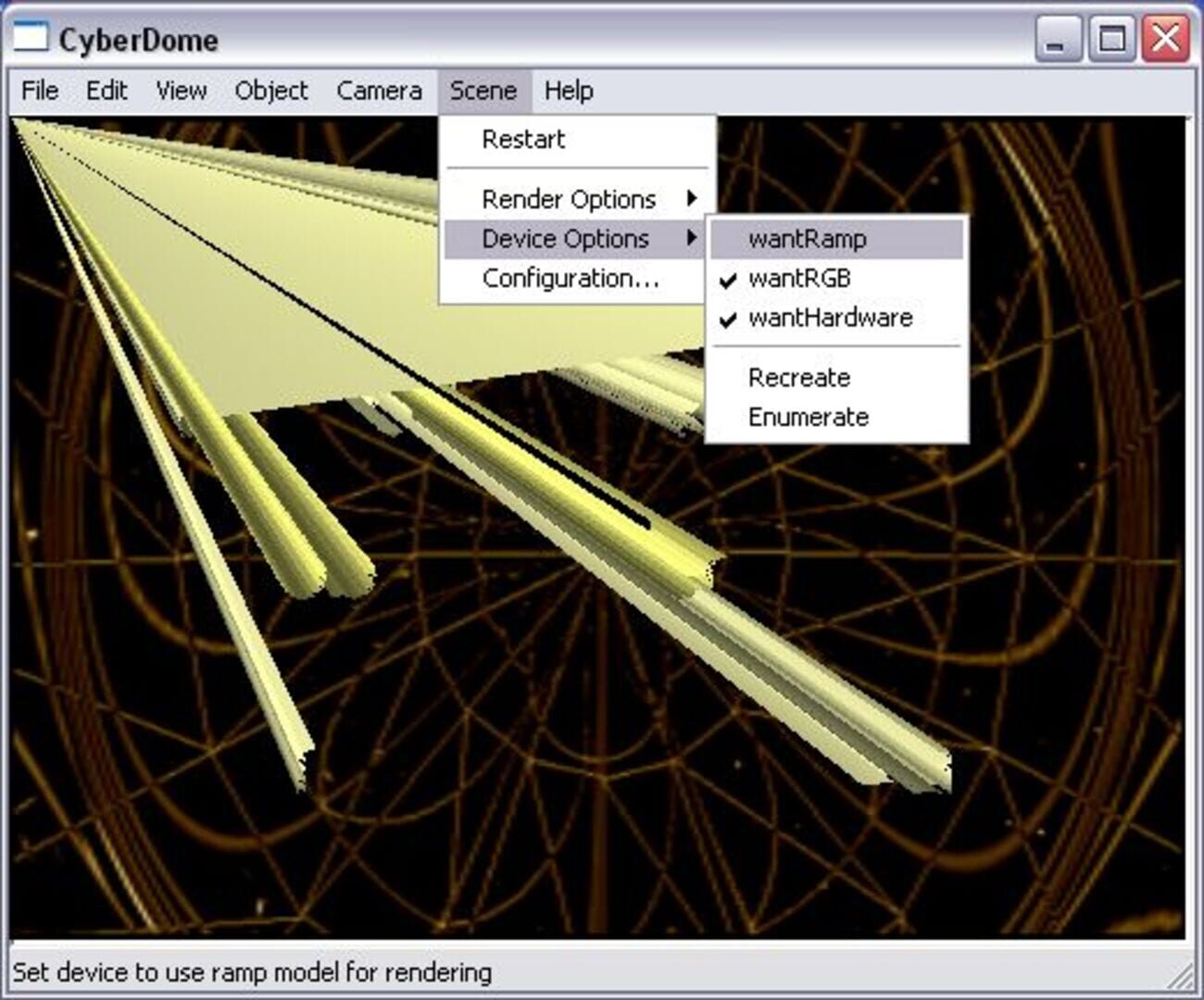The width and height of the screenshot is (1204, 1000).
Task: Open the Object menu
Action: [x=272, y=91]
